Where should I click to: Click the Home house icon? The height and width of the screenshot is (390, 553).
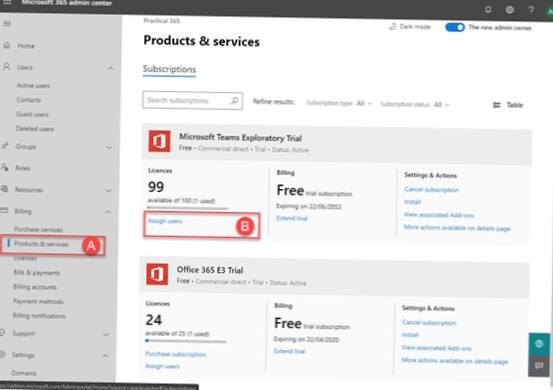point(7,45)
